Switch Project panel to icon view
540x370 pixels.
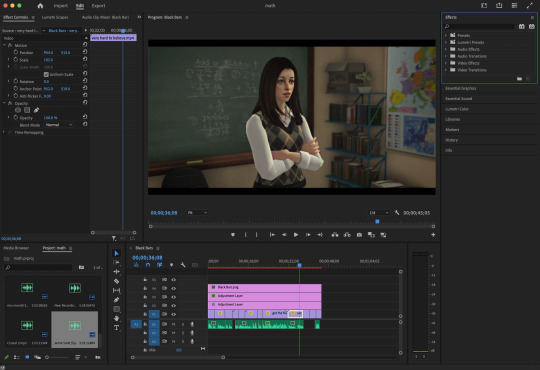[27, 357]
